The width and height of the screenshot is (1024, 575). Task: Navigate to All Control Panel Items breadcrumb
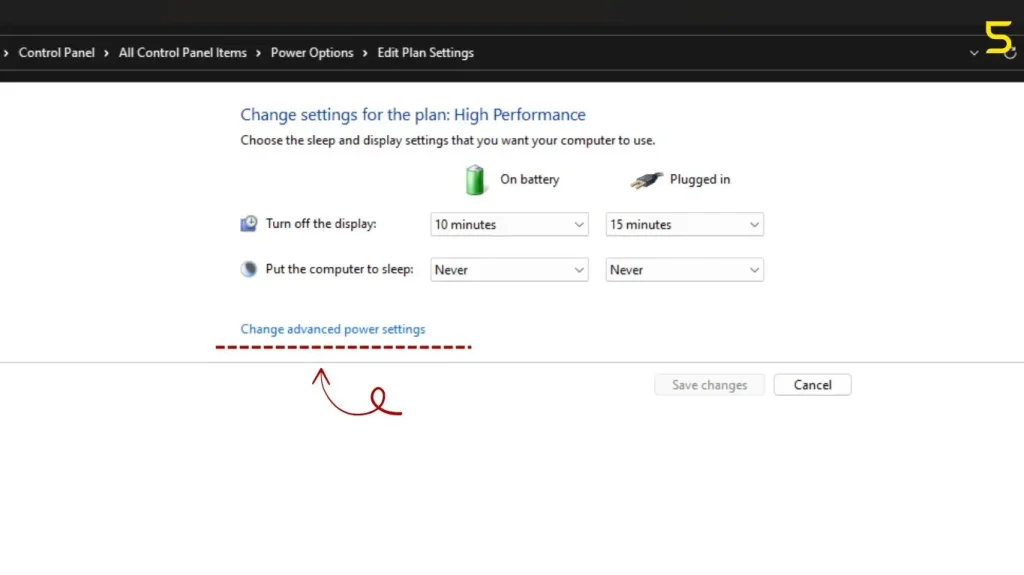(x=182, y=53)
